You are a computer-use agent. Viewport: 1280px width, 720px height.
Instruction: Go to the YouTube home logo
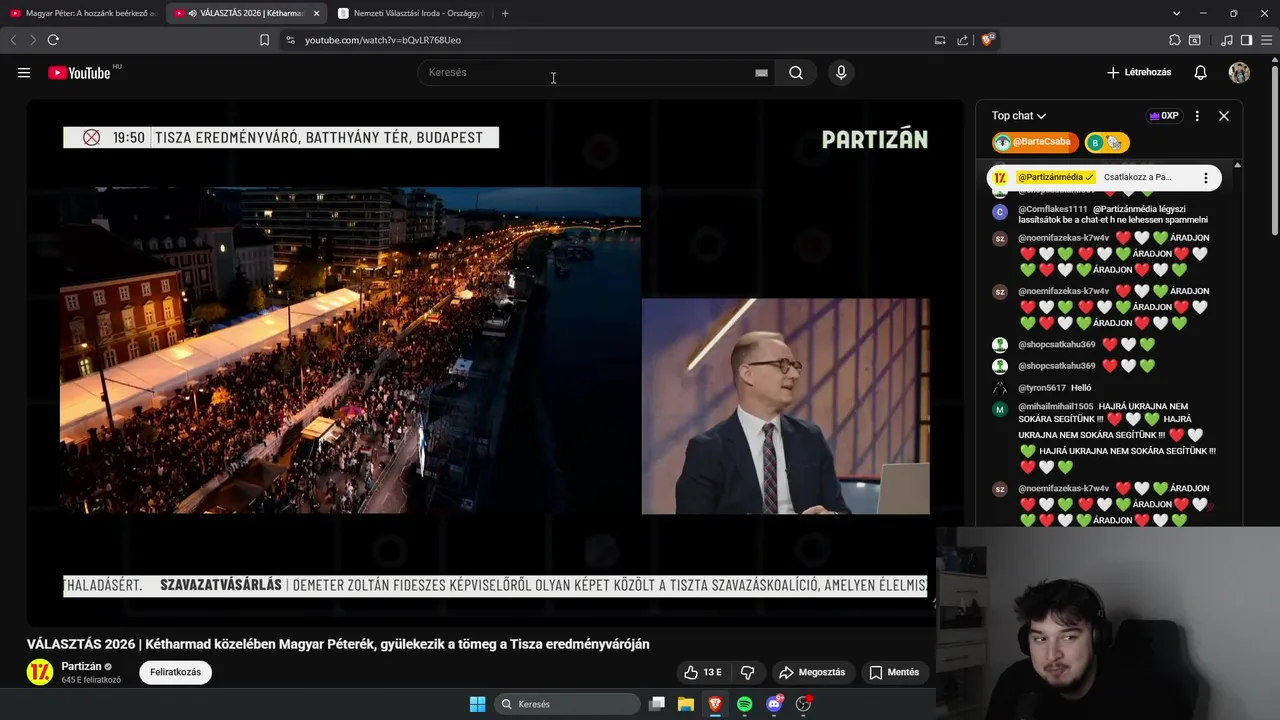click(x=79, y=72)
